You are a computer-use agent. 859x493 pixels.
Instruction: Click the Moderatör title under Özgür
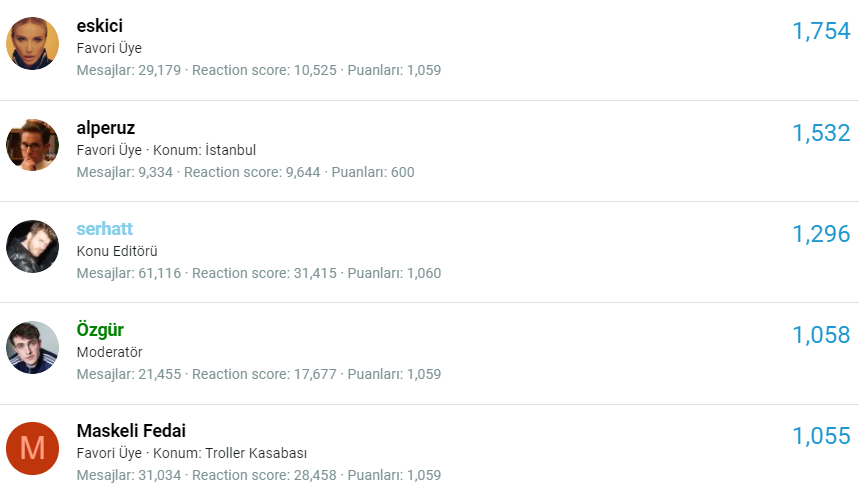pyautogui.click(x=110, y=352)
